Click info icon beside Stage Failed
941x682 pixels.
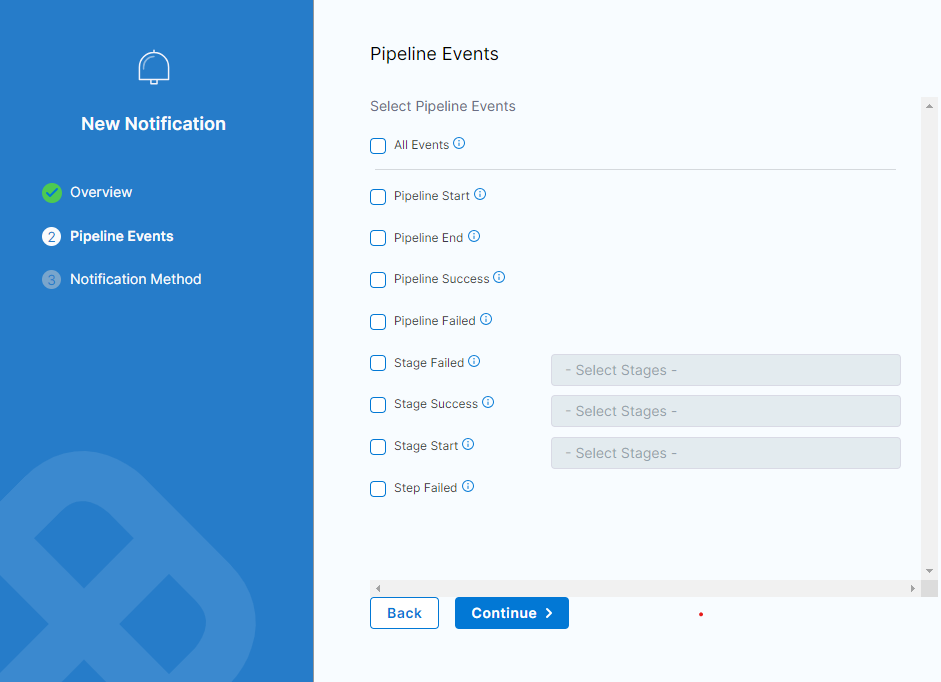pyautogui.click(x=474, y=362)
